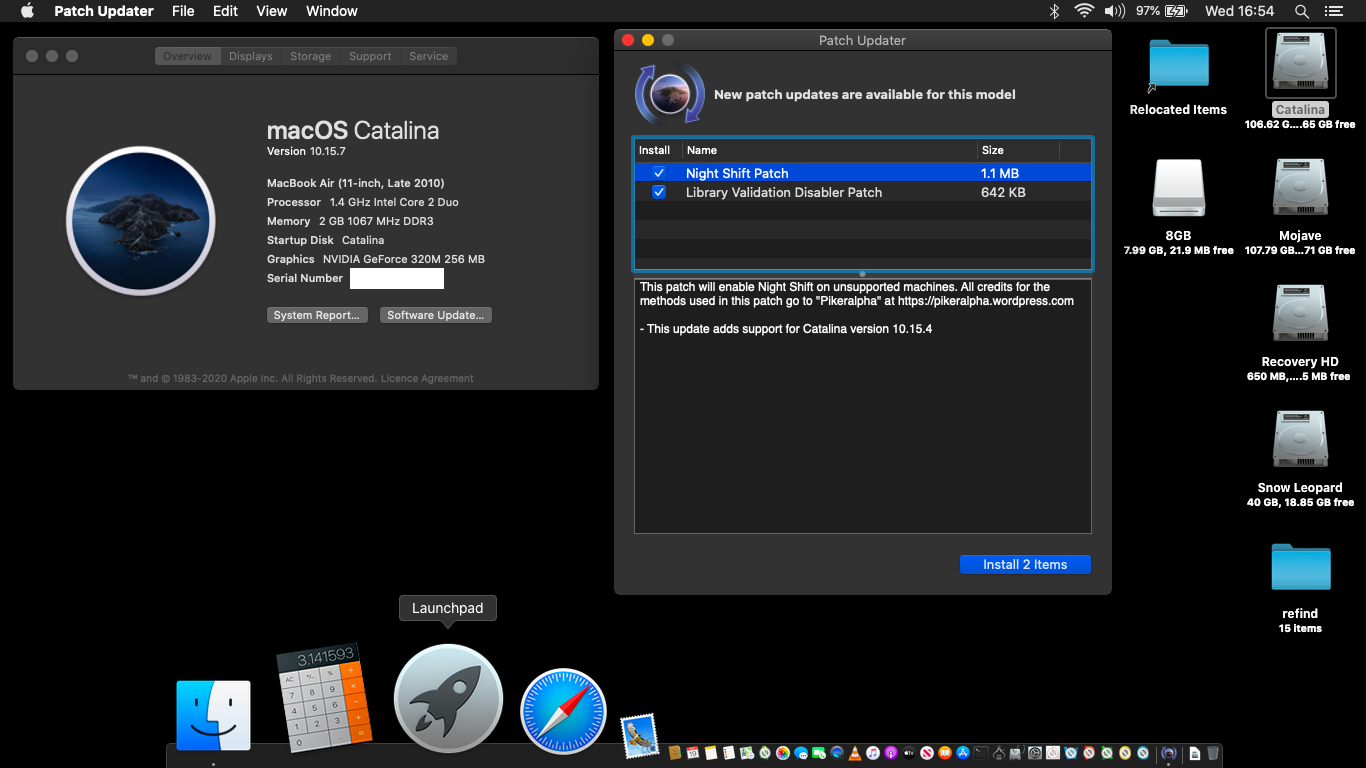The image size is (1366, 768).
Task: Launch VLC cone icon in Dock
Action: click(x=854, y=753)
